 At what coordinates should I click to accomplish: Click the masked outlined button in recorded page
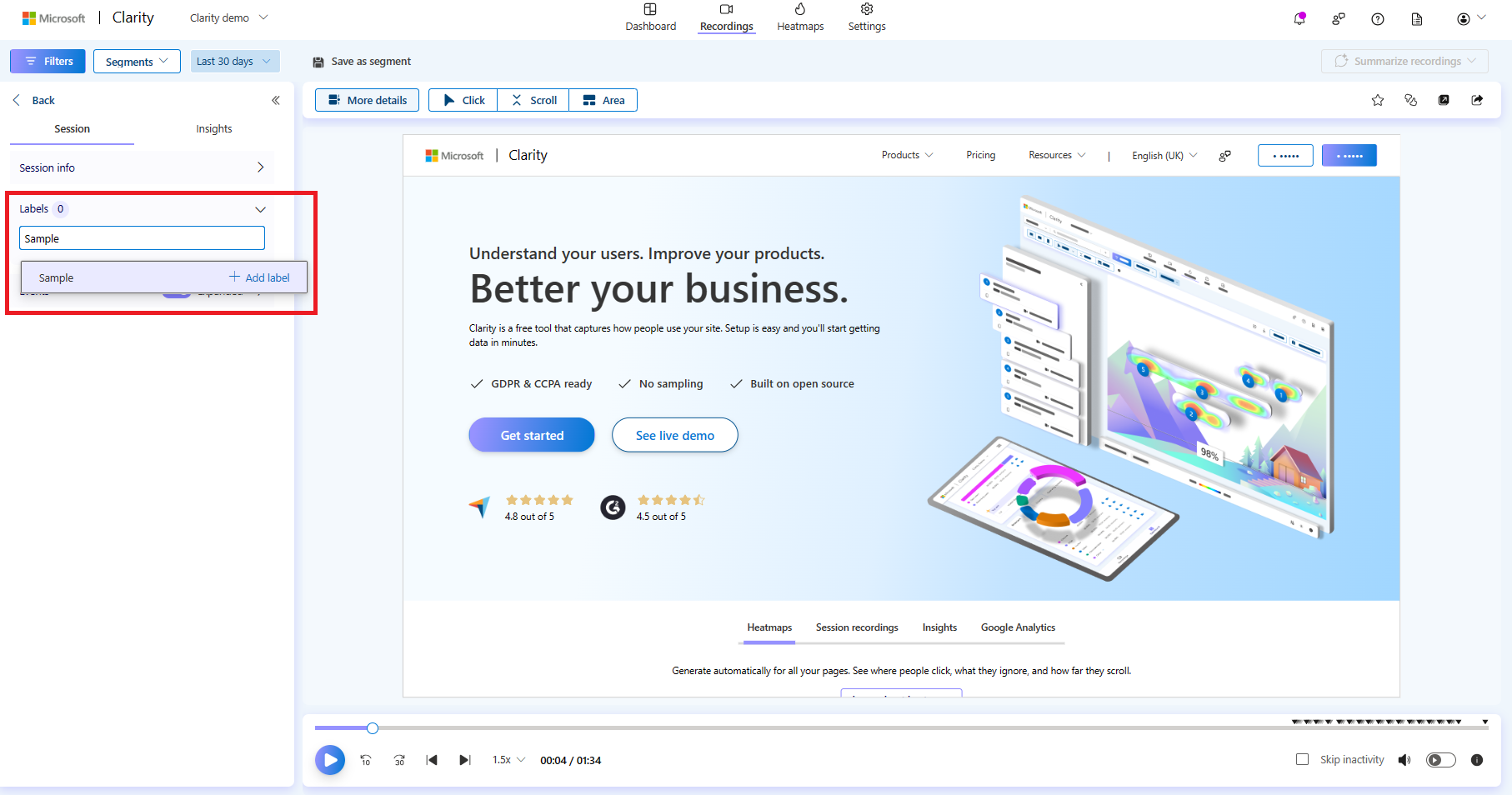[x=1285, y=156]
